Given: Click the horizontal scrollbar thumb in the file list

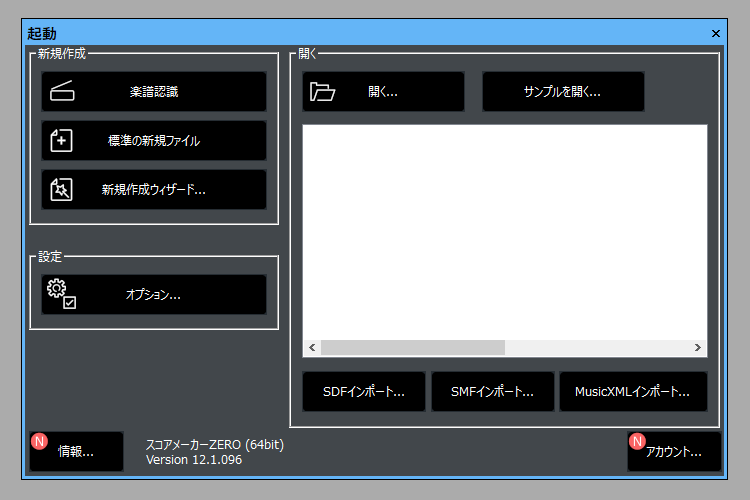Looking at the screenshot, I should click(x=412, y=347).
